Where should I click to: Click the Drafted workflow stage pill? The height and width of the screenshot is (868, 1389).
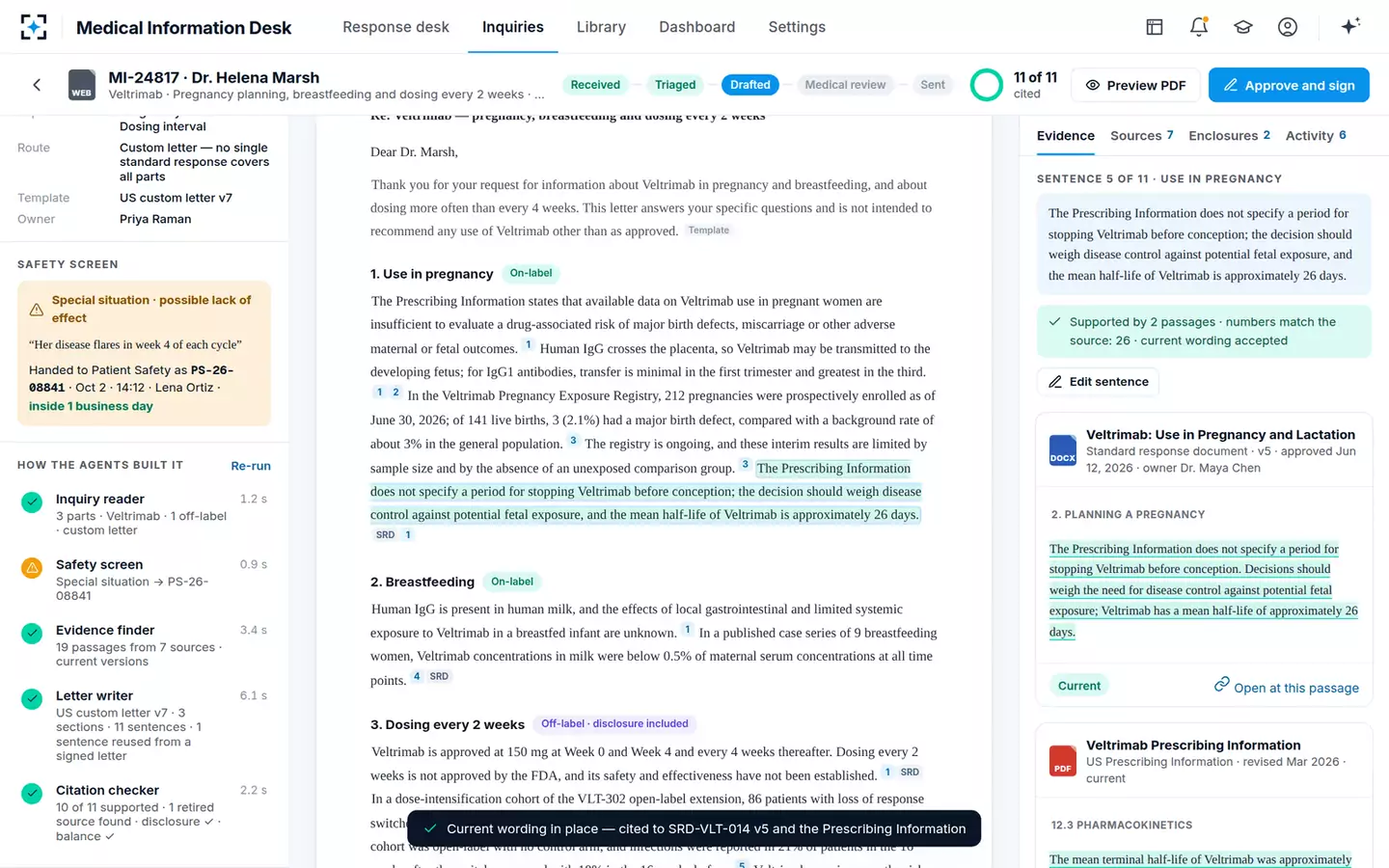click(749, 85)
